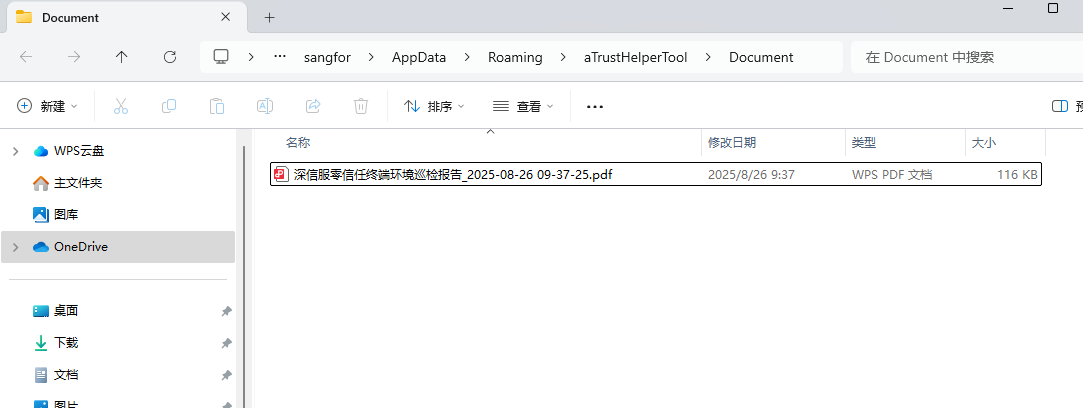Open the See more ellipsis menu in toolbar
This screenshot has height=408, width=1083.
point(595,106)
